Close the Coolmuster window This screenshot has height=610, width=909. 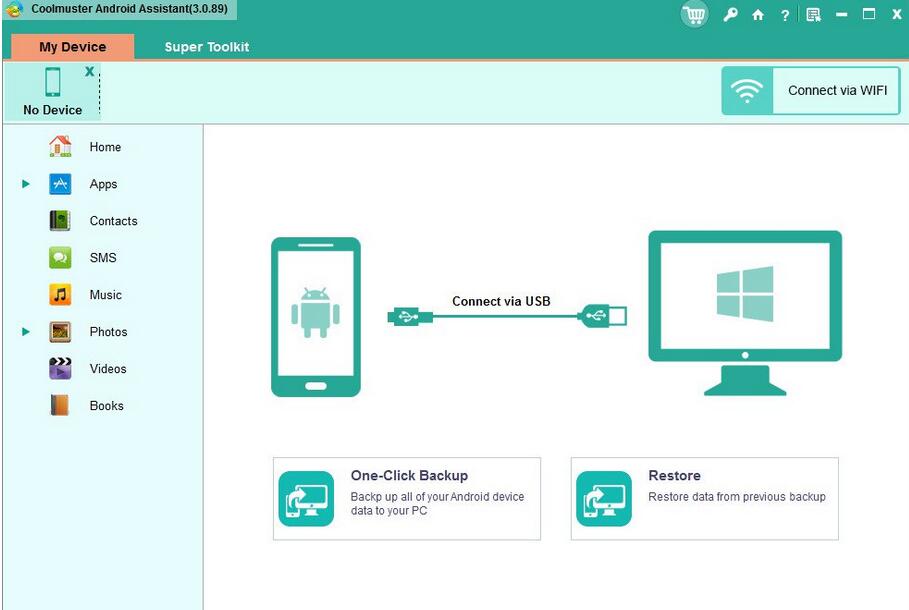click(897, 14)
